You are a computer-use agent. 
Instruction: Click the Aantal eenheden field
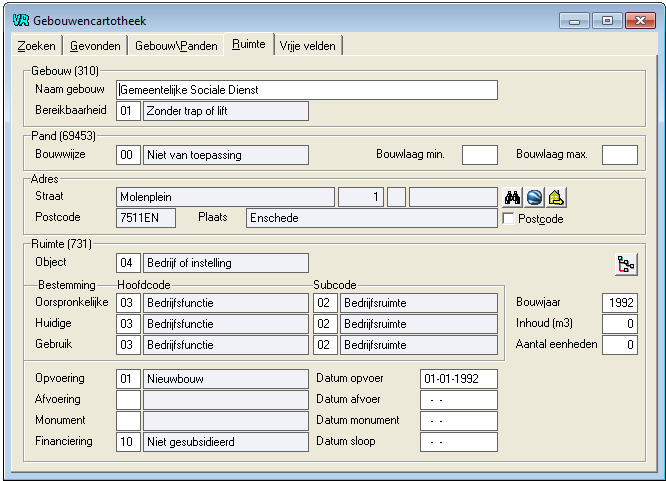[x=620, y=345]
